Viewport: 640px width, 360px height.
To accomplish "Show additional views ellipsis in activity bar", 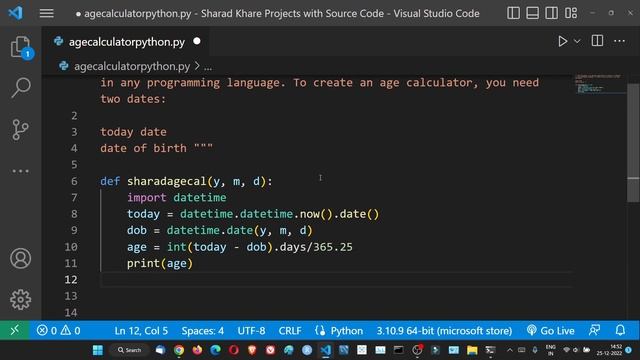I will tap(20, 171).
